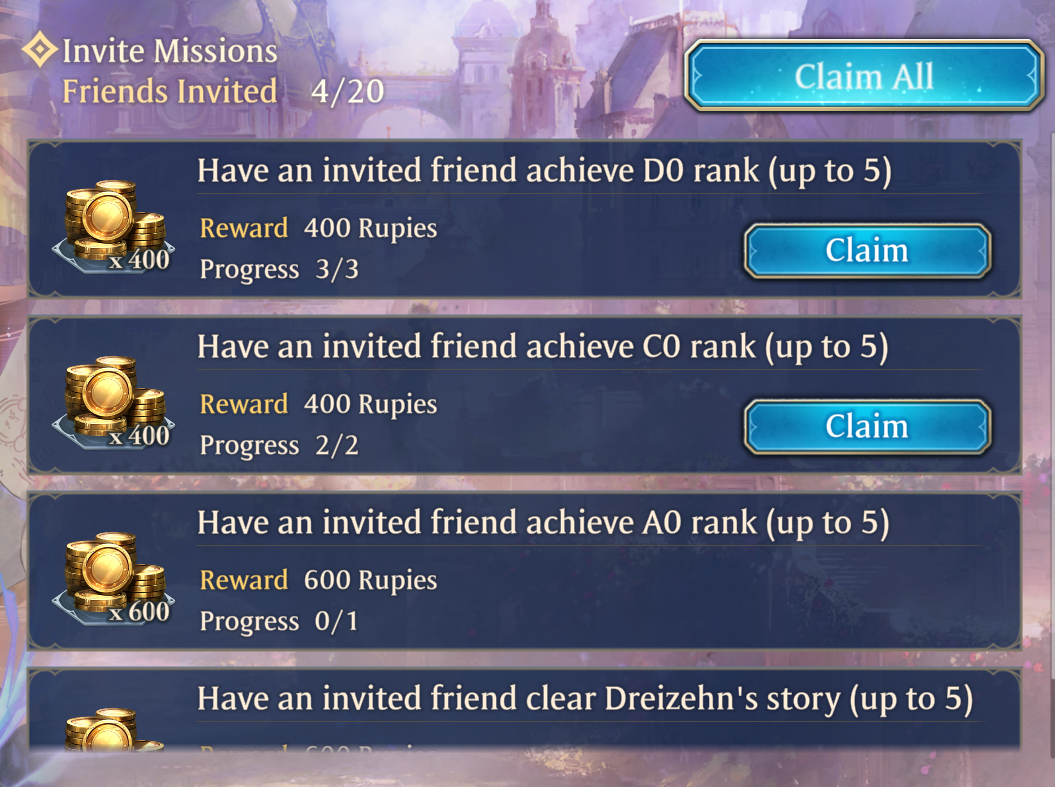Viewport: 1055px width, 787px height.
Task: Click the Claim All button
Action: pos(865,75)
